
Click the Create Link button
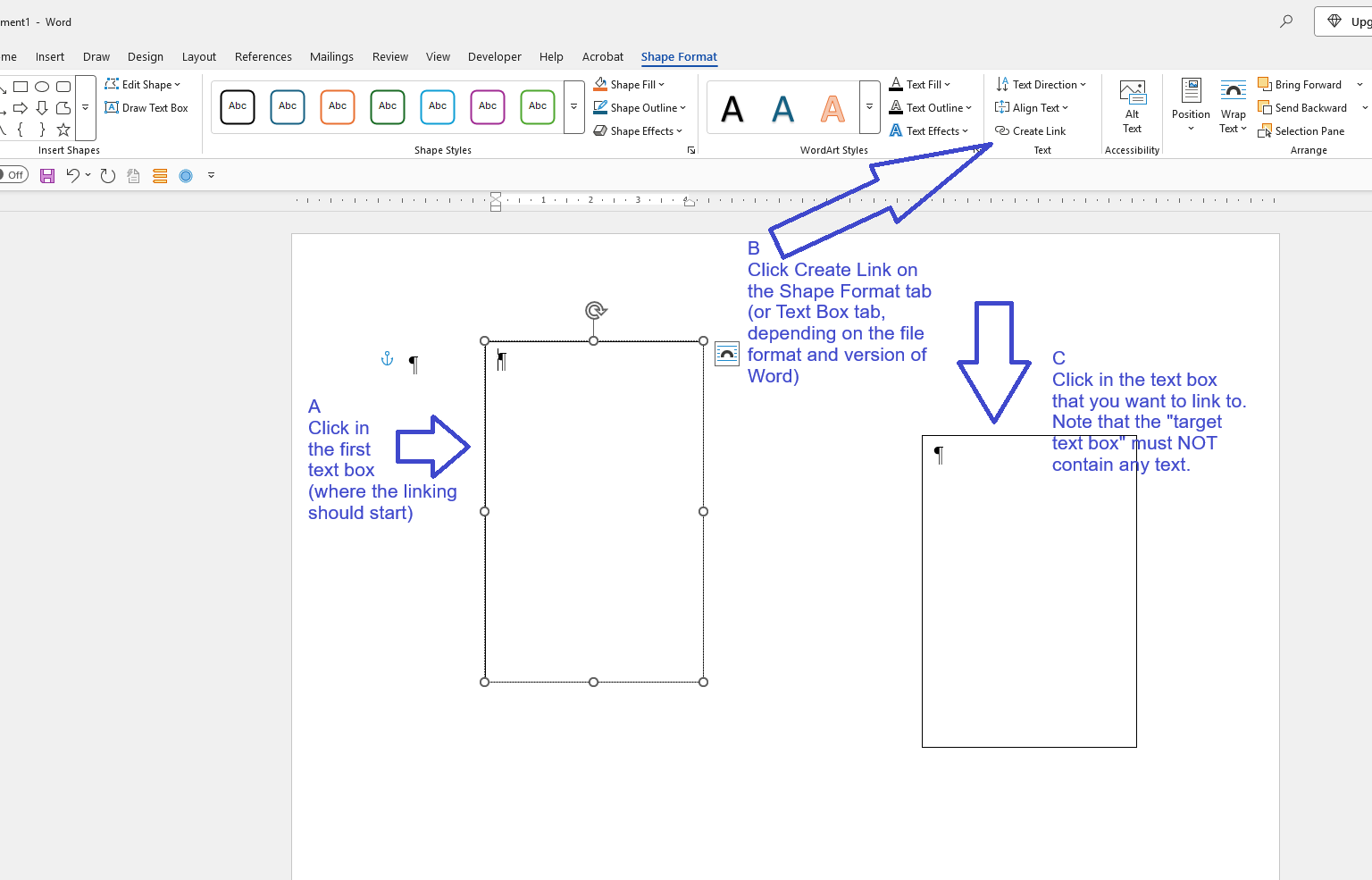point(1031,131)
